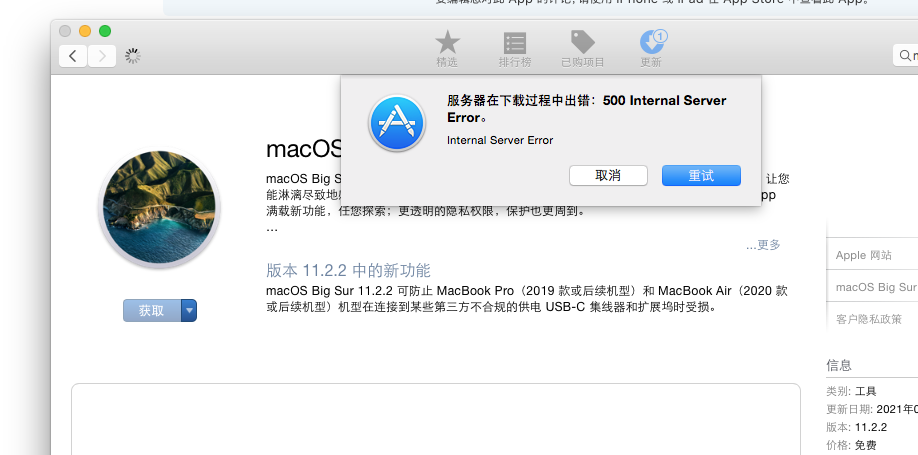Open the 客户隐私政策 privacy policy link
918x455 pixels.
point(868,319)
